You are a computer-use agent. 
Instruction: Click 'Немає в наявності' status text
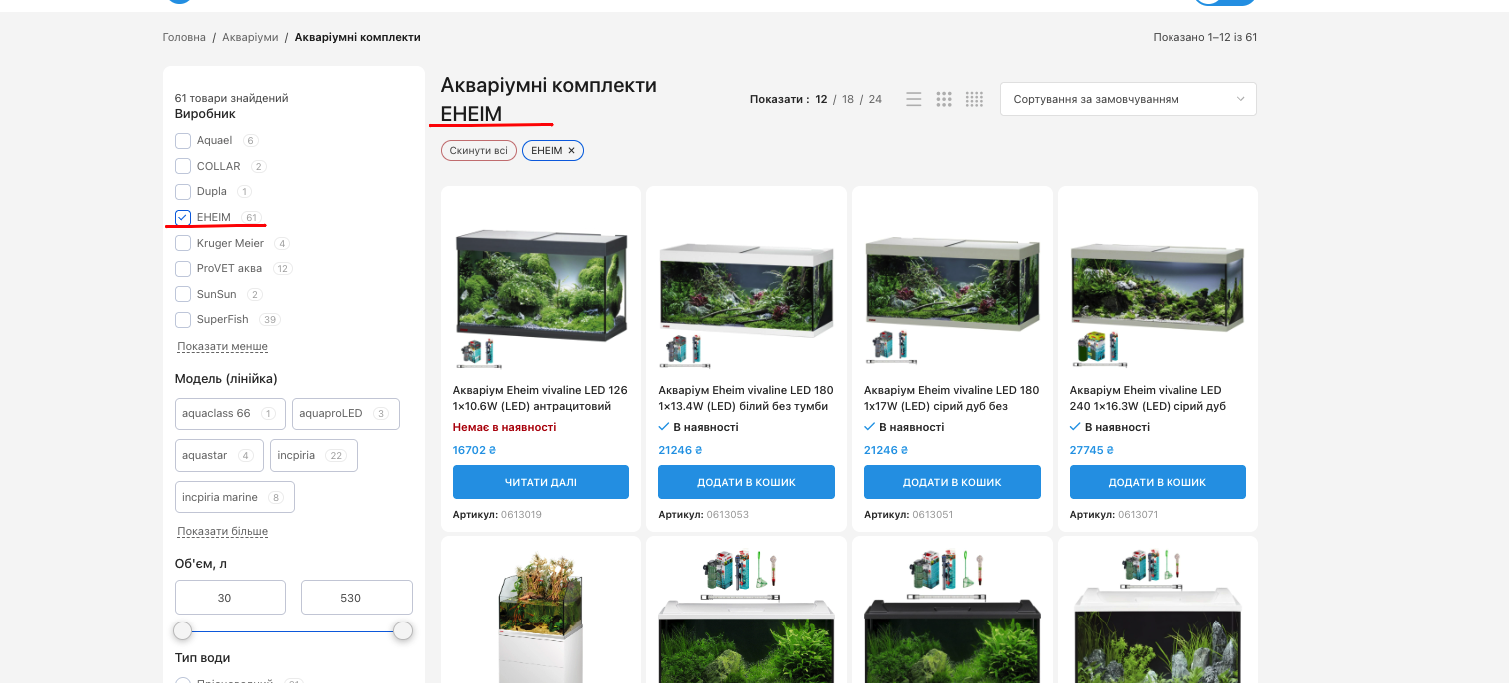(x=505, y=427)
